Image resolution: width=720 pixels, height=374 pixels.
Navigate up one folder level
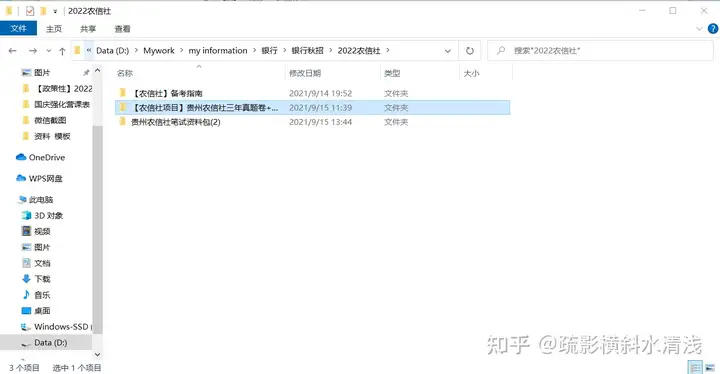point(62,51)
